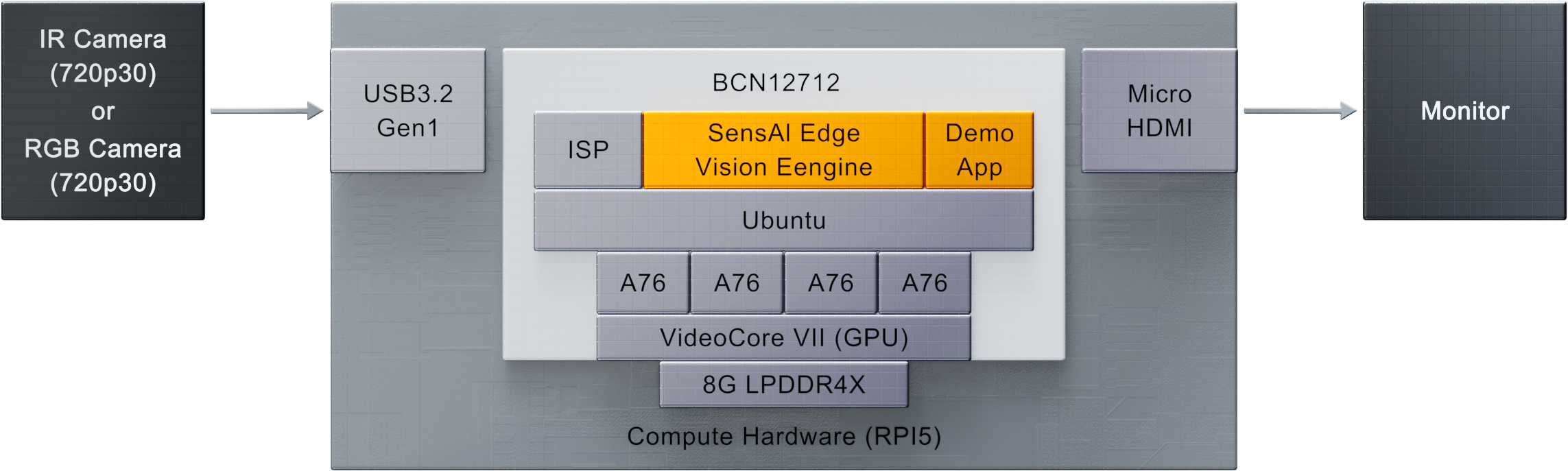Click the leftmost A76 core block

(x=643, y=283)
